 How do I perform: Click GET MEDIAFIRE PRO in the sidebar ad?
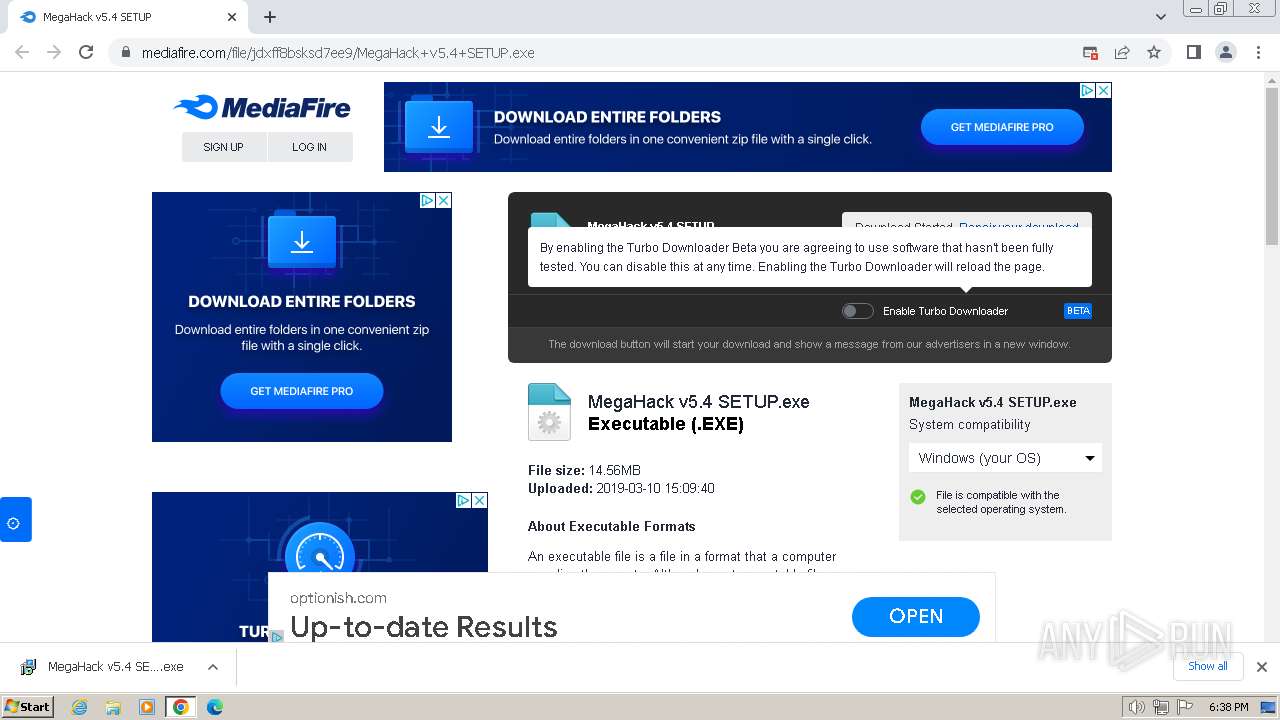point(302,391)
